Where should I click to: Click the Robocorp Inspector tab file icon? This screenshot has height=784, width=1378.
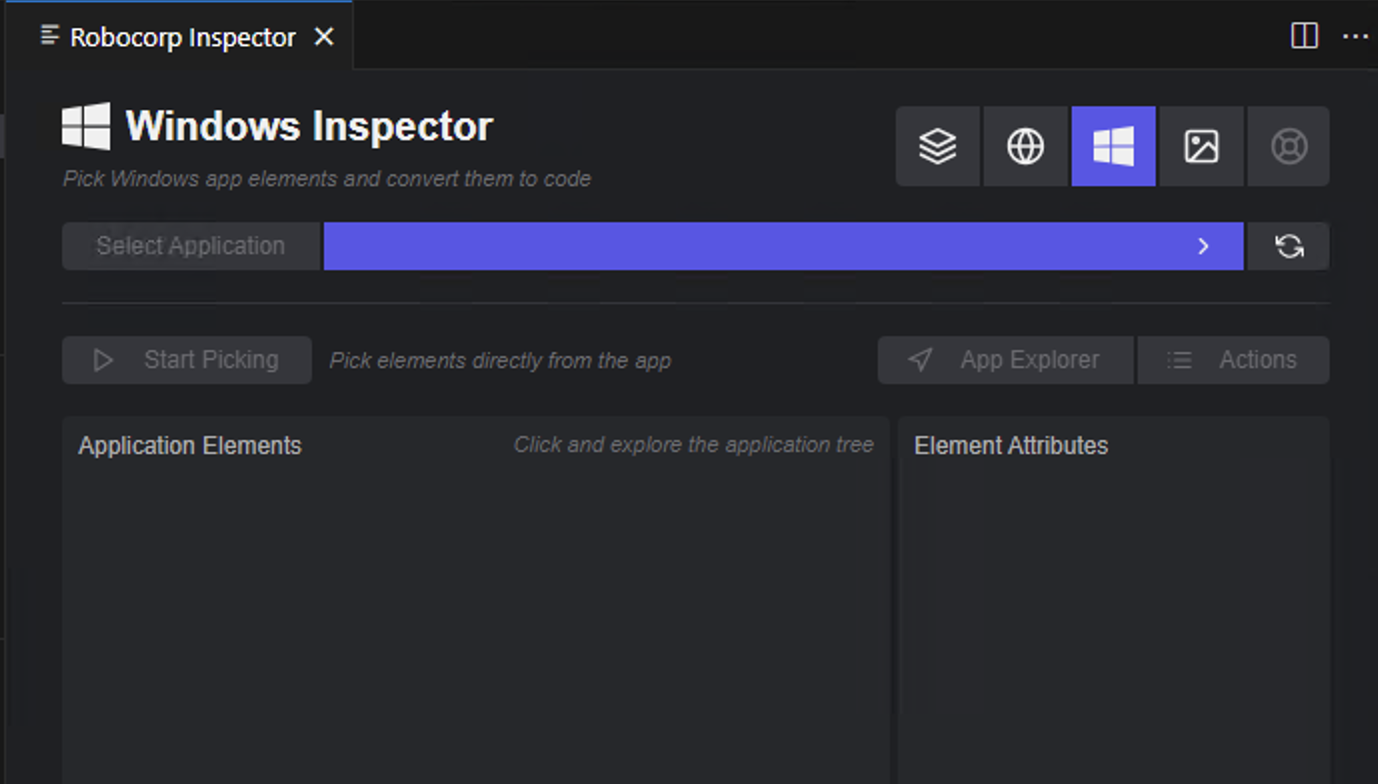tap(50, 36)
